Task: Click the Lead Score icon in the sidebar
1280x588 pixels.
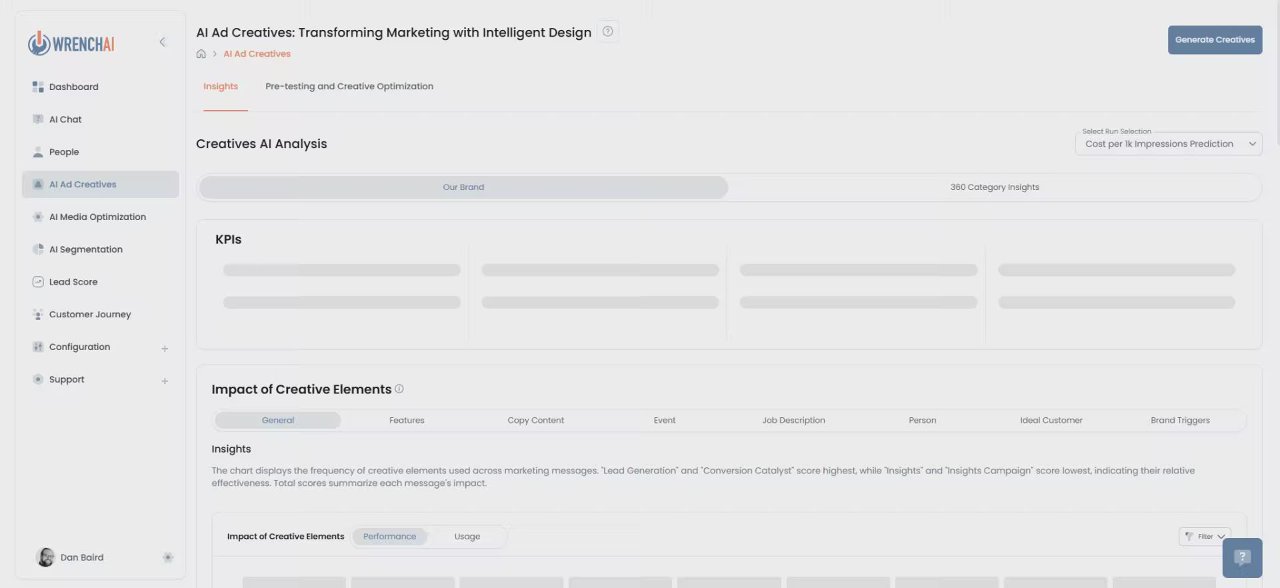Action: tap(38, 282)
